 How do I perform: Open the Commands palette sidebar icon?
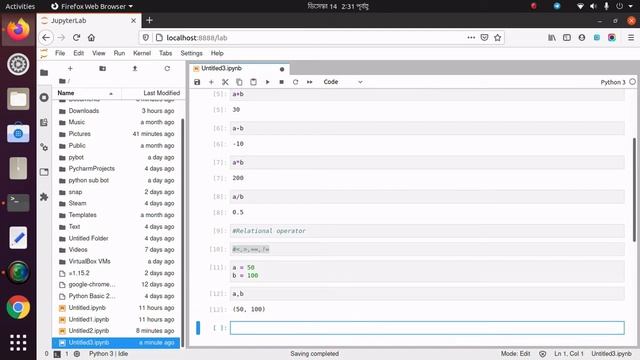coord(44,122)
